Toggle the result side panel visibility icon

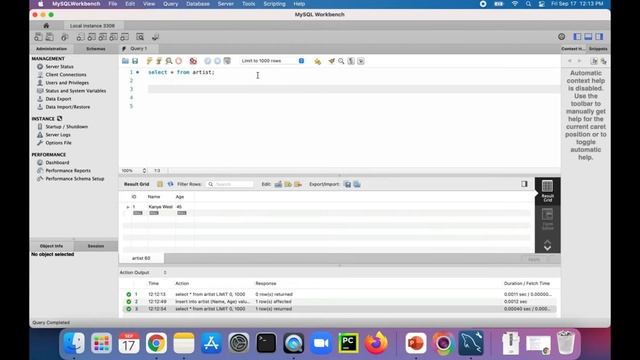[524, 184]
